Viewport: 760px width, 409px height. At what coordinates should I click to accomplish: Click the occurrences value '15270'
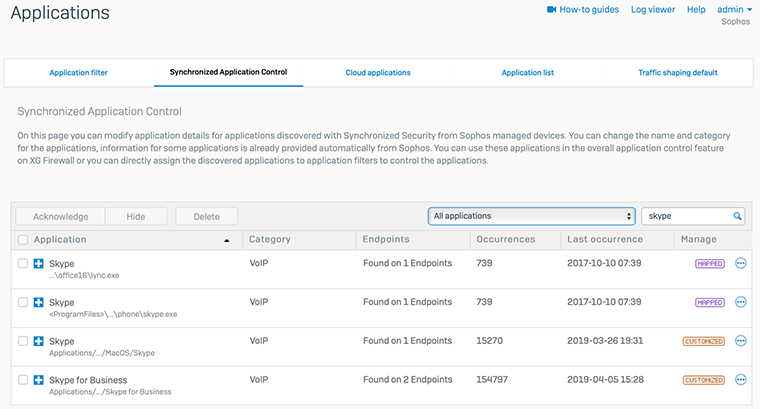(490, 341)
